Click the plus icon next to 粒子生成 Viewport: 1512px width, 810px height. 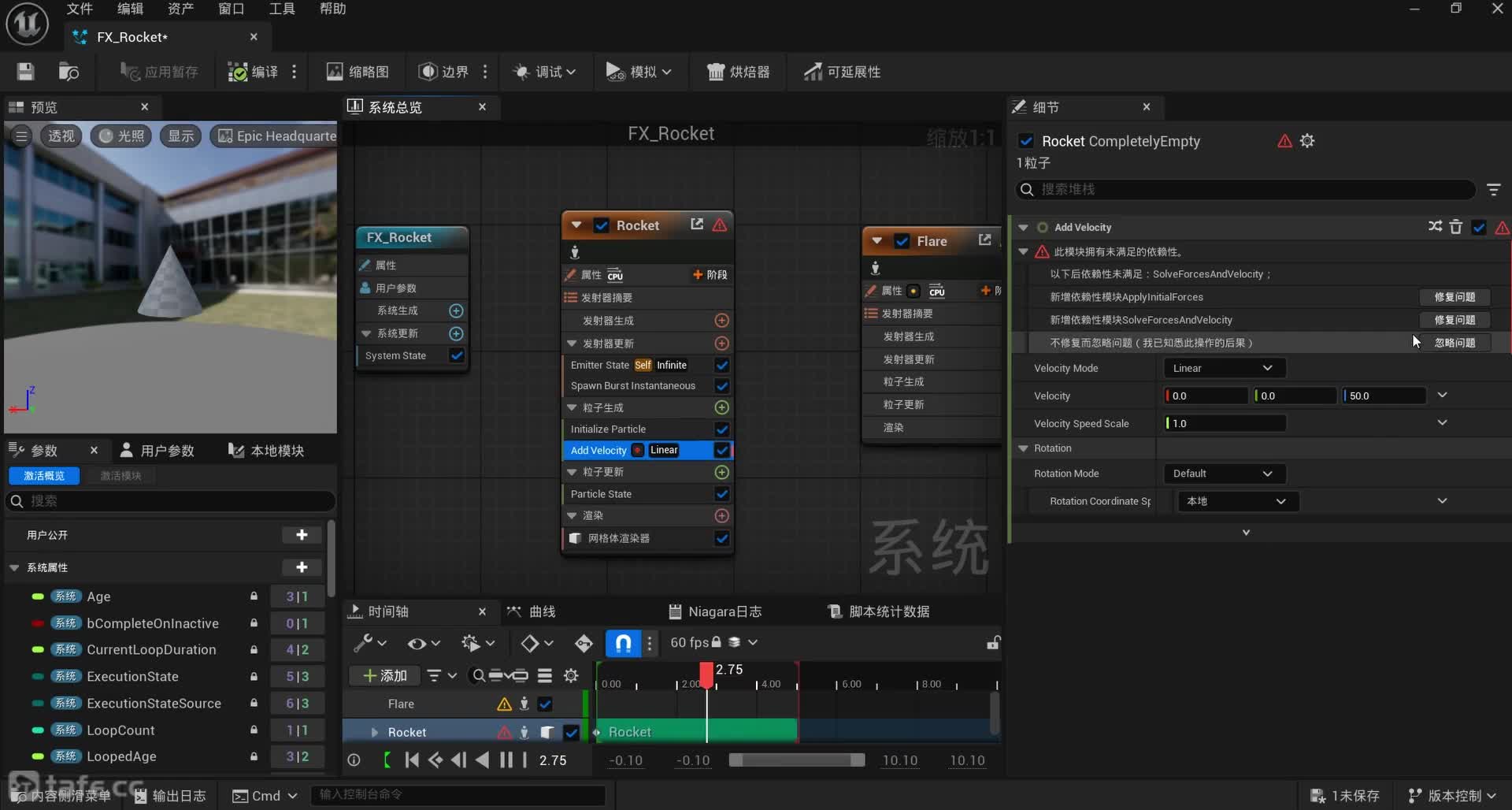click(x=721, y=407)
